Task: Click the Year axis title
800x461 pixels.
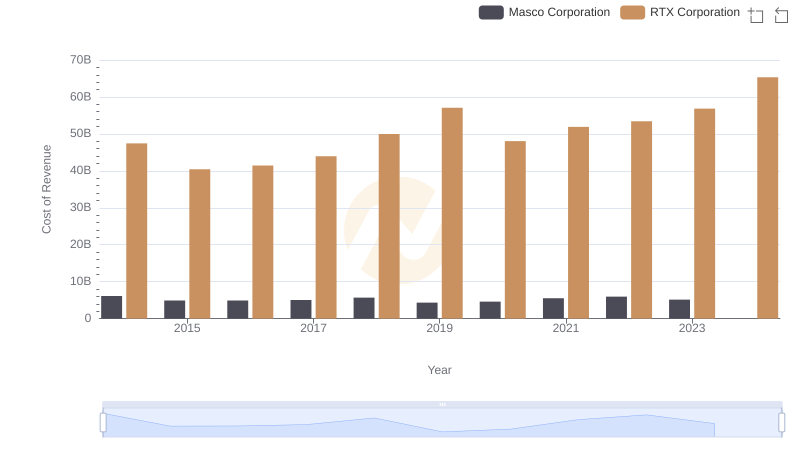Action: pos(439,370)
